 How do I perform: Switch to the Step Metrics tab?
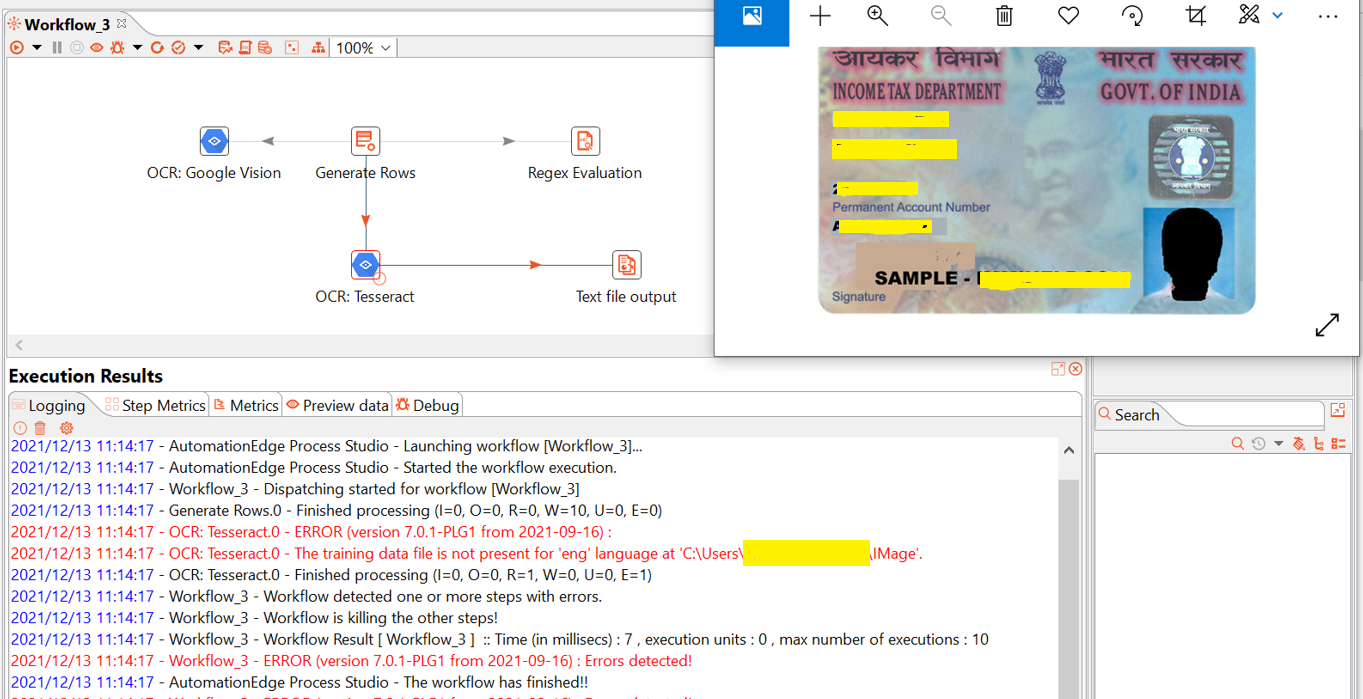(155, 405)
